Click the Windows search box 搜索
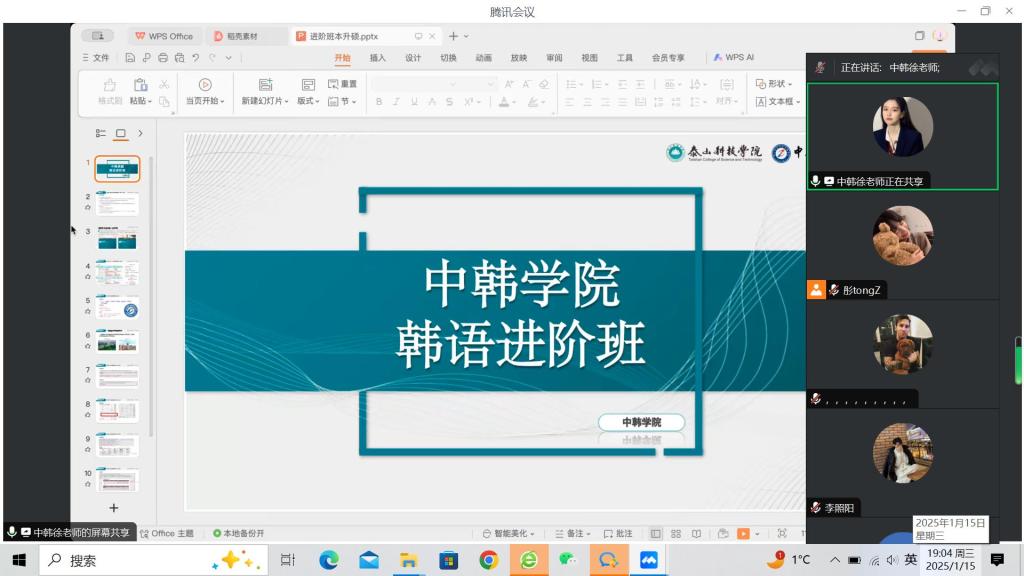Screen dimensions: 1024x576 click(153, 560)
